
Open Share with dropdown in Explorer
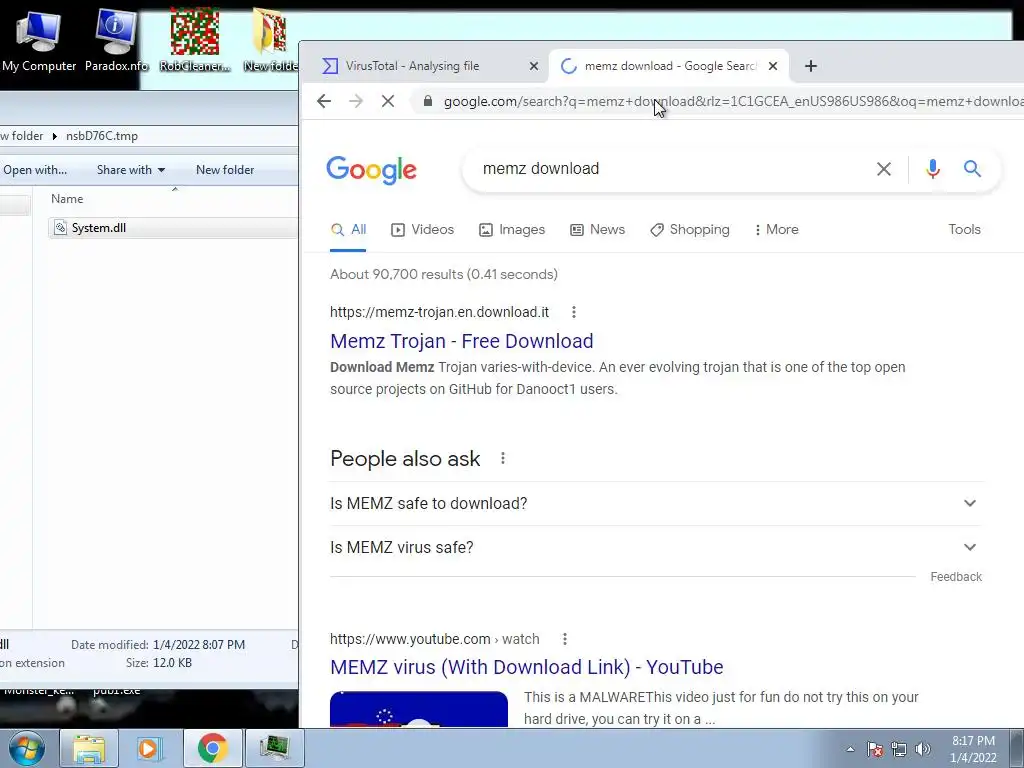(131, 170)
